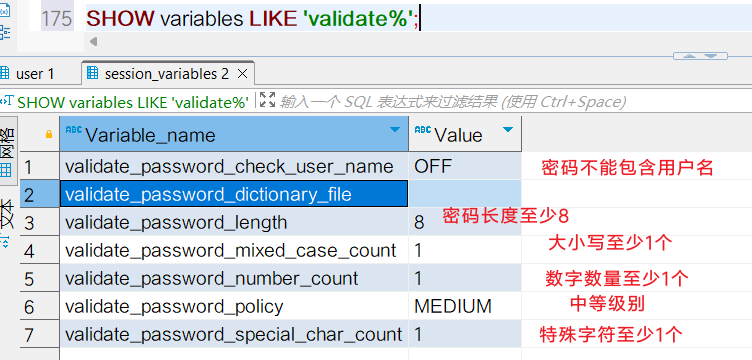Click the outline icon in the editor's left margin
This screenshot has width=752, height=360.
coord(5,33)
